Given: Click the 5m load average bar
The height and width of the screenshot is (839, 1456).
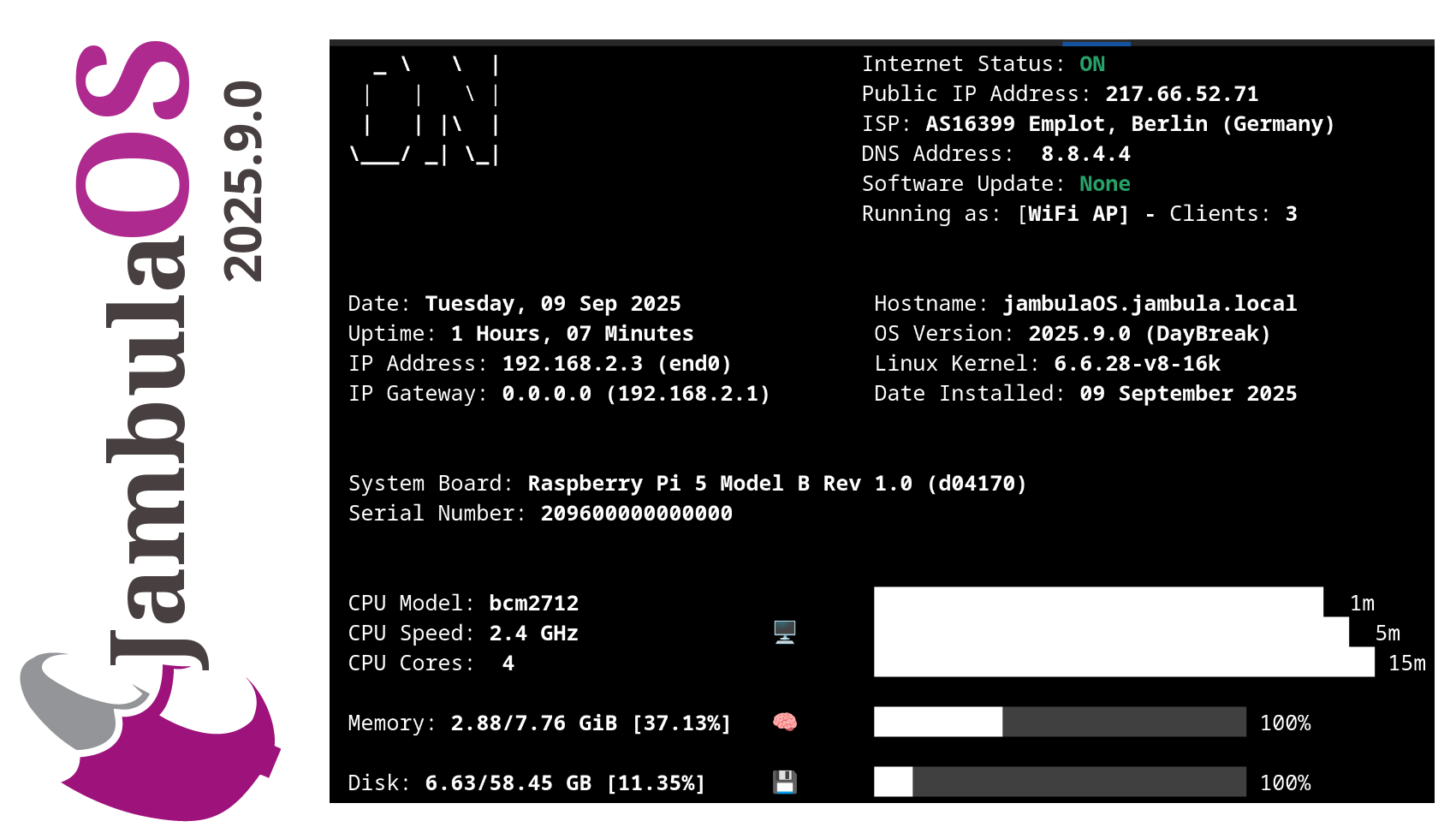Looking at the screenshot, I should click(x=1111, y=632).
